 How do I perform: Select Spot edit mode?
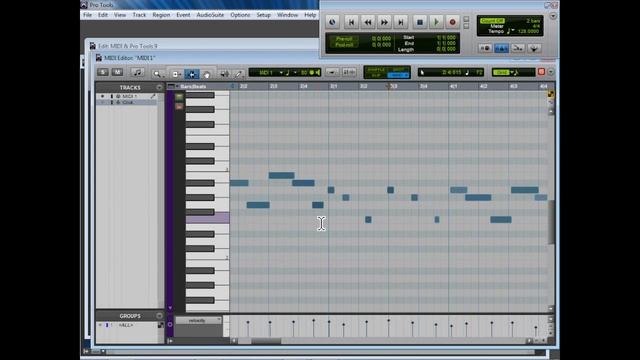pos(398,70)
